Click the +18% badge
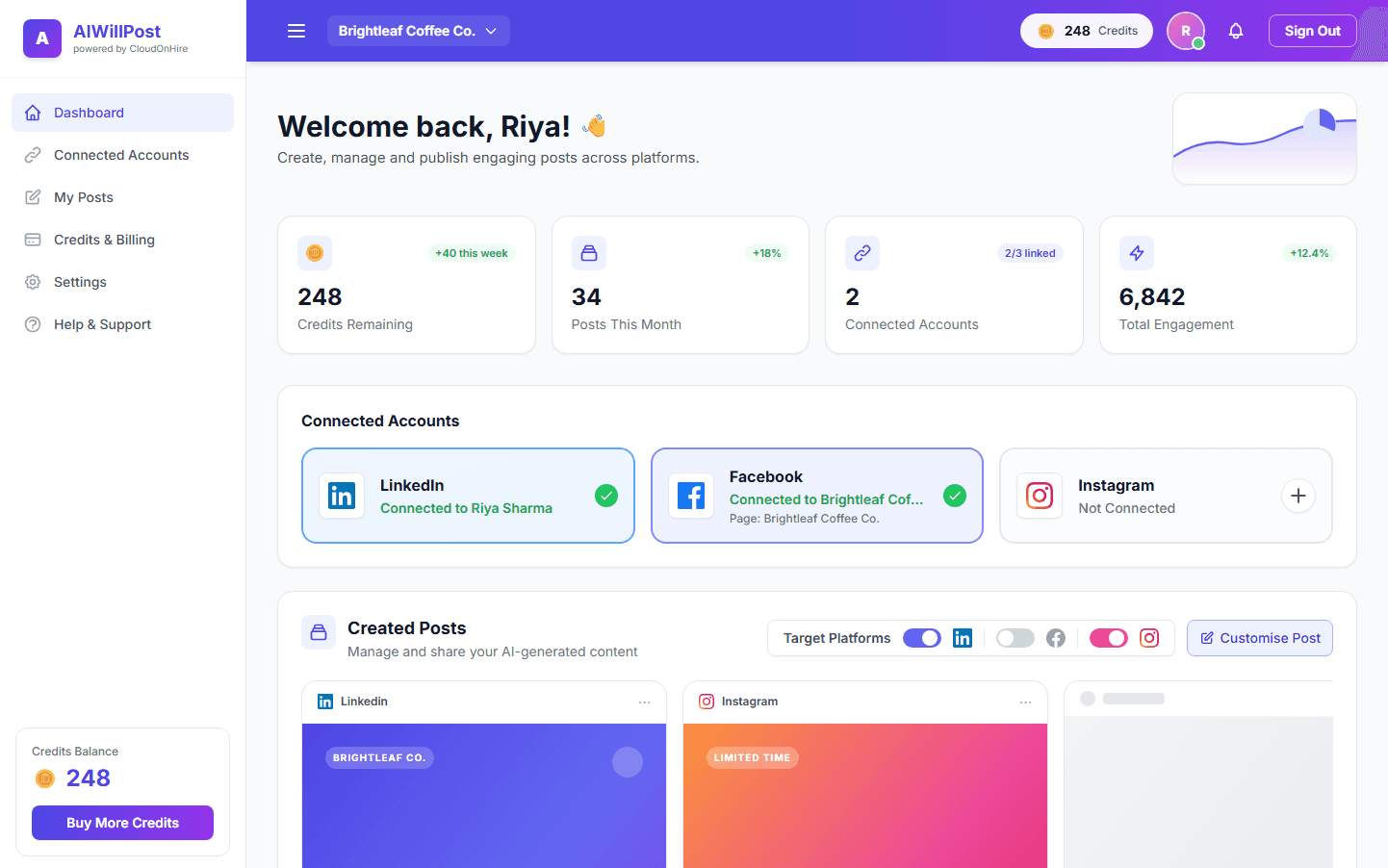 pyautogui.click(x=767, y=253)
